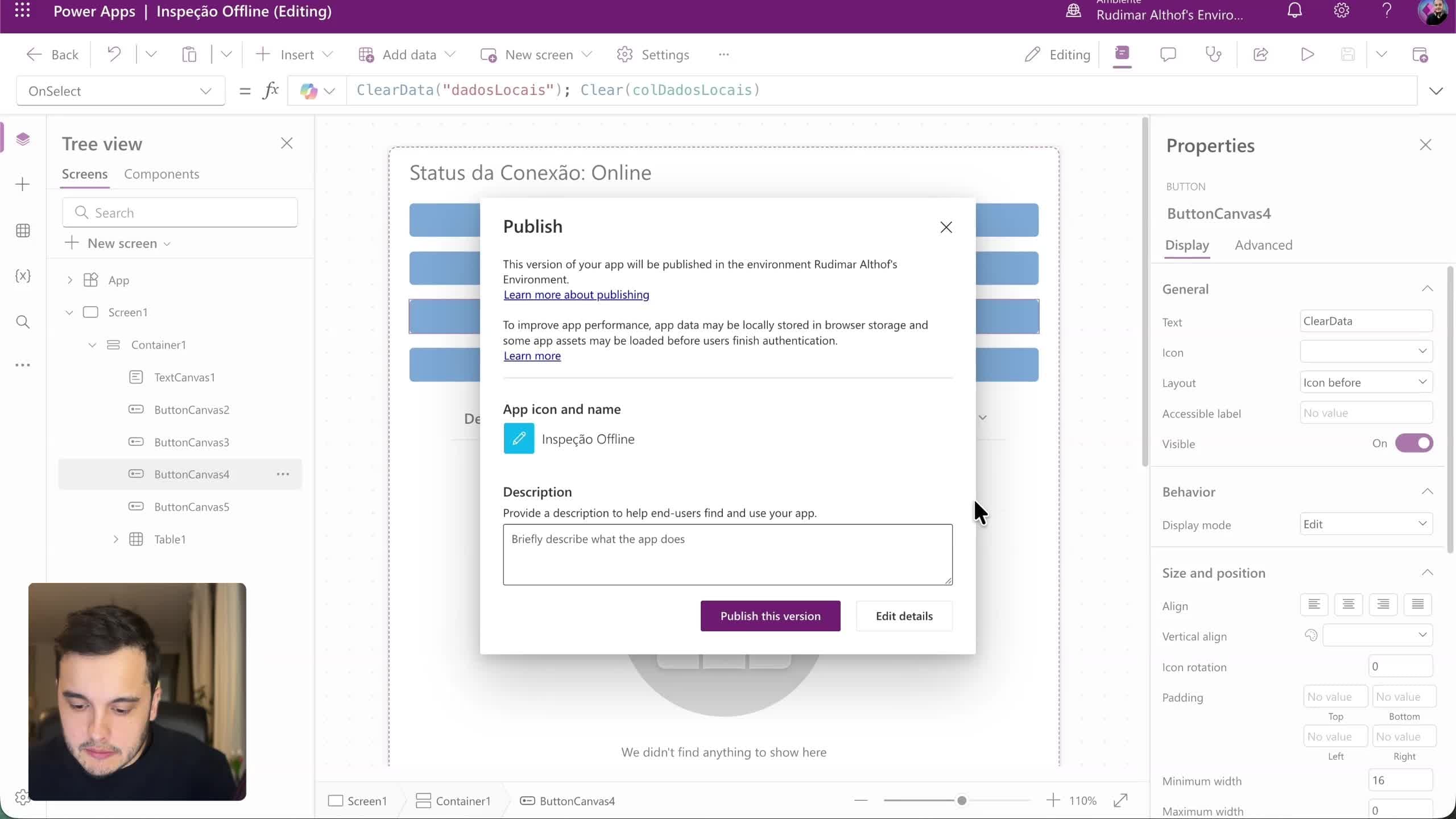Collapse the General properties section
Screen dimensions: 1456x819
coord(1428,289)
